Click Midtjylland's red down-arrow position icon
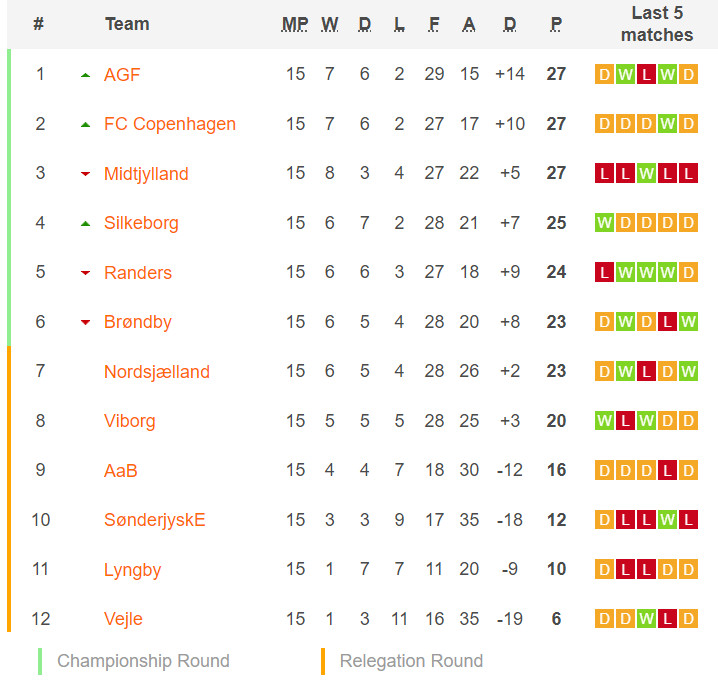The width and height of the screenshot is (718, 692). click(x=85, y=174)
